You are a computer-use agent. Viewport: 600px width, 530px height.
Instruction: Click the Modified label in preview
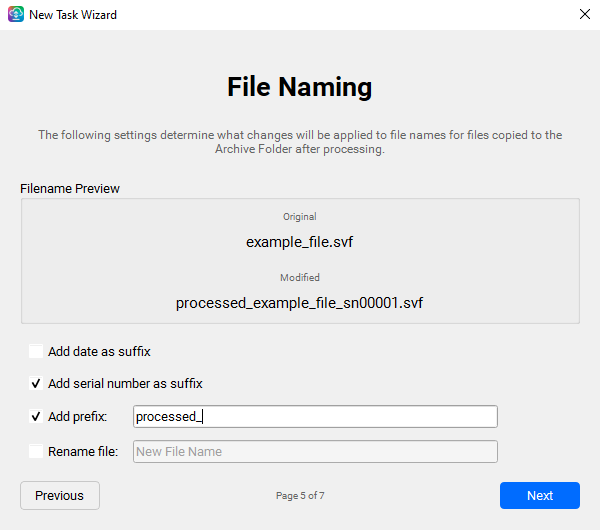(x=300, y=277)
